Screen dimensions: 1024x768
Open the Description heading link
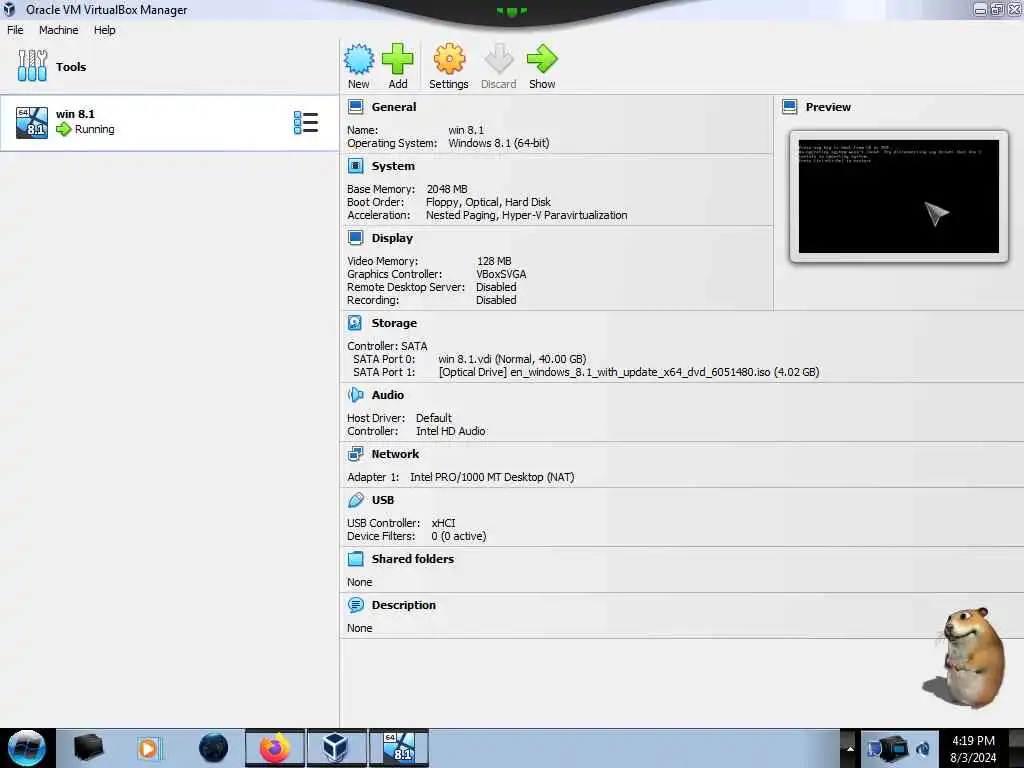pos(404,605)
